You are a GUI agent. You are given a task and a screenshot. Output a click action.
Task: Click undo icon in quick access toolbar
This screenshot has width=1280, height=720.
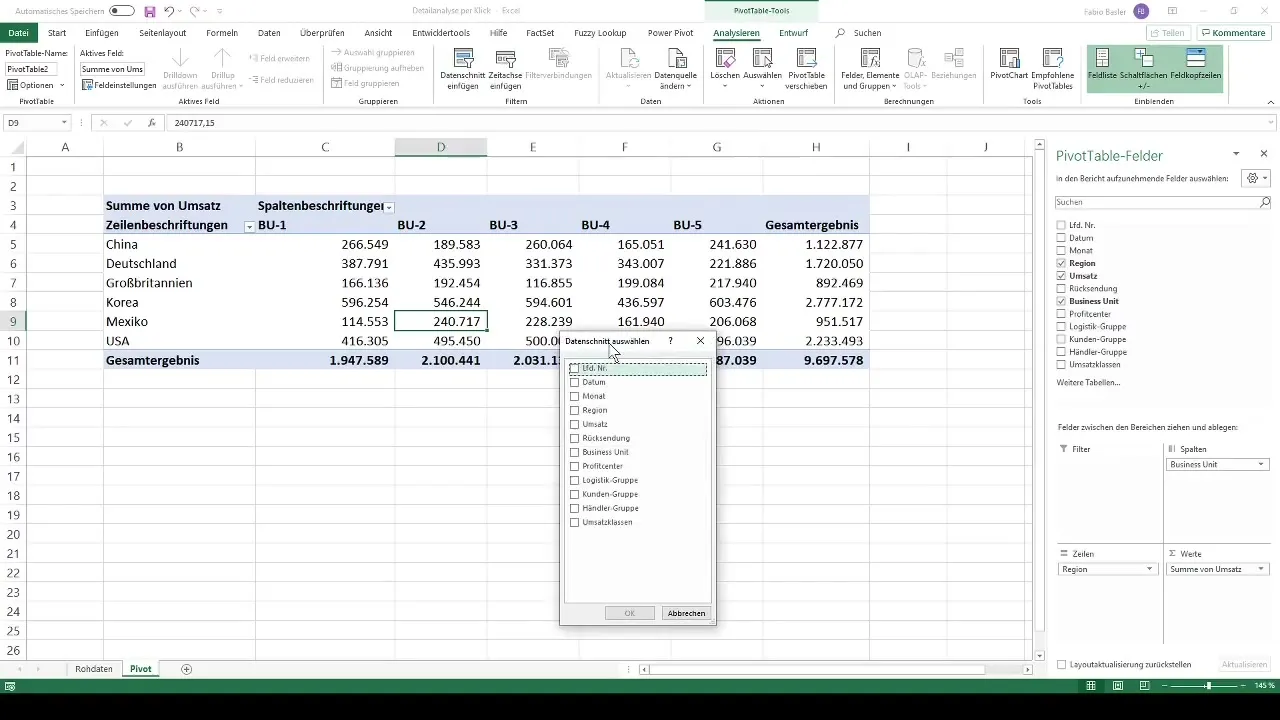(169, 11)
